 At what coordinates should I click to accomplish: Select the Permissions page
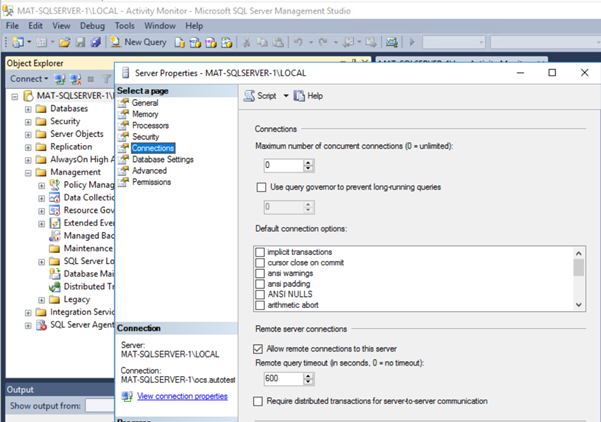coord(151,181)
